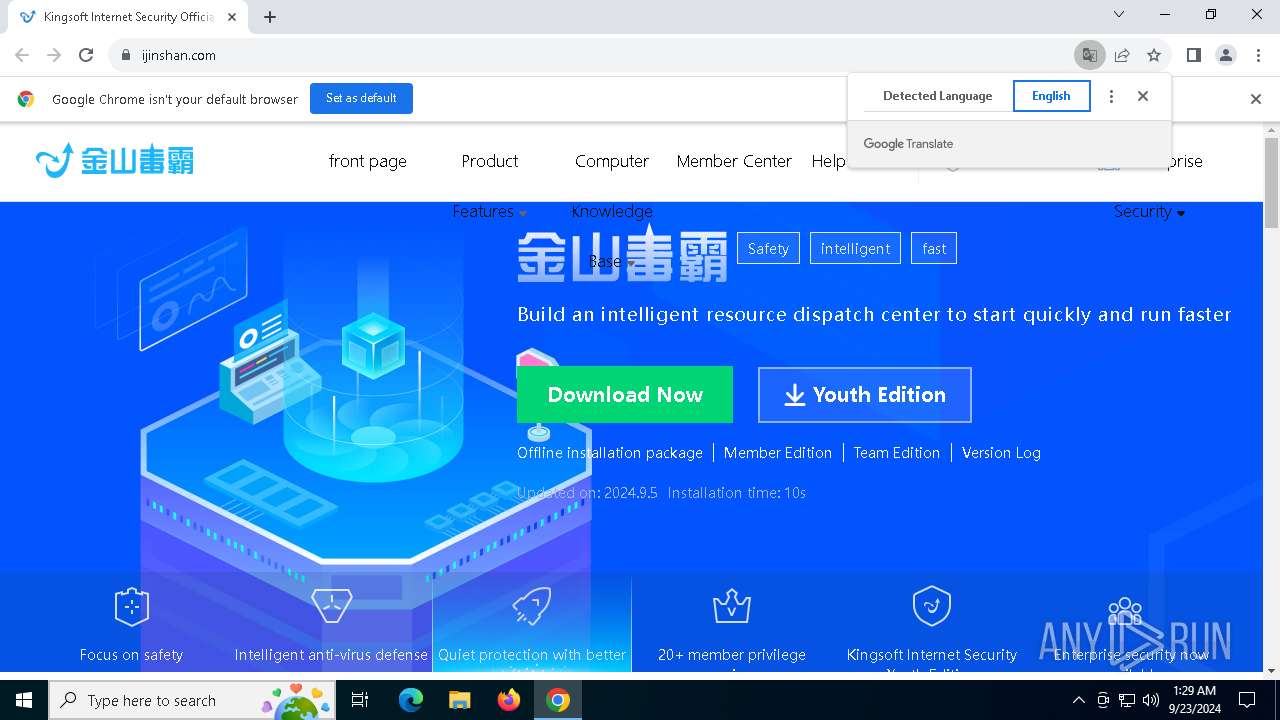Click the rocket Quiet protection icon

pyautogui.click(x=531, y=606)
